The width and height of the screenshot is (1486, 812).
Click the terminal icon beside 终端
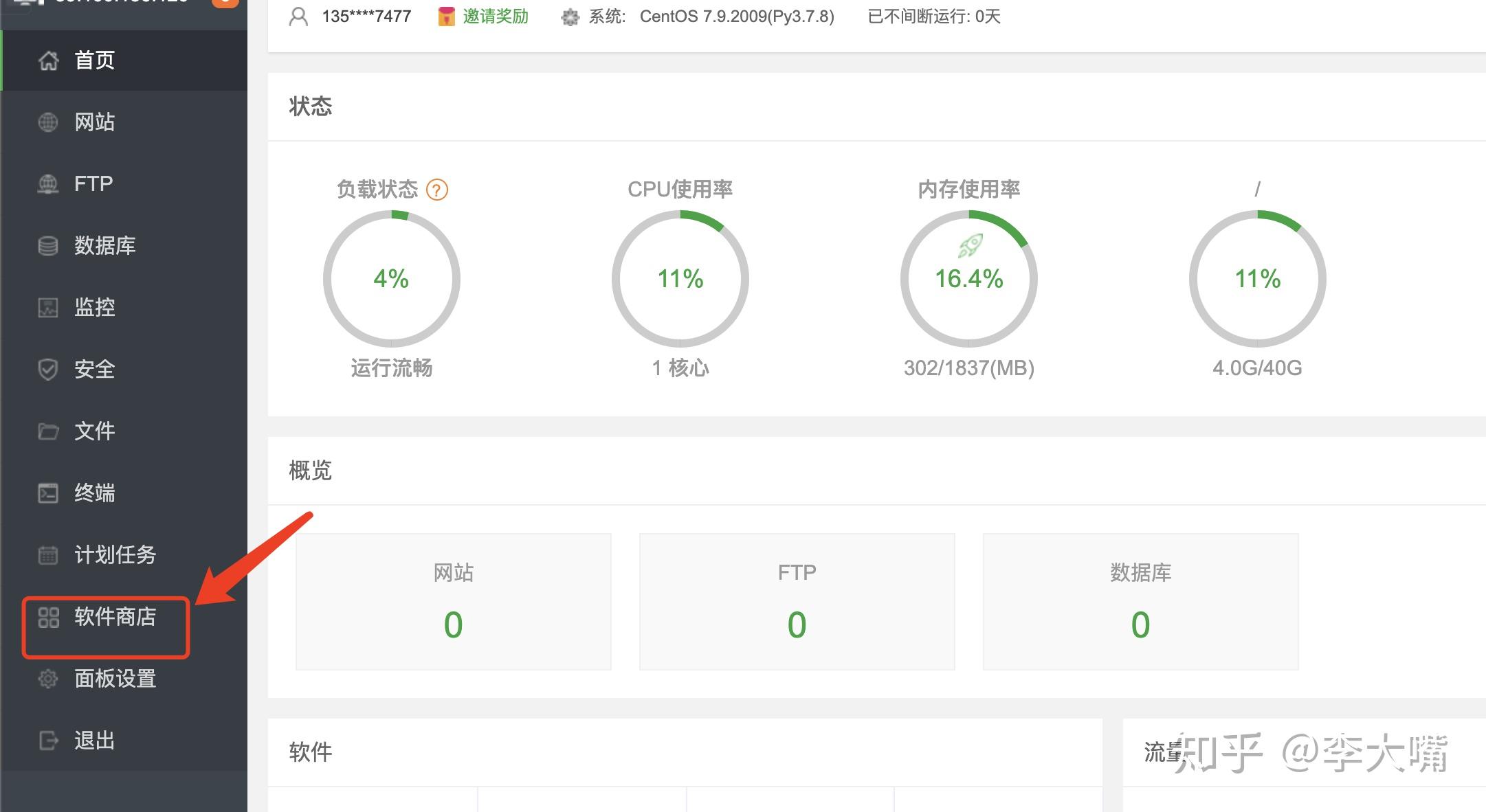tap(48, 493)
